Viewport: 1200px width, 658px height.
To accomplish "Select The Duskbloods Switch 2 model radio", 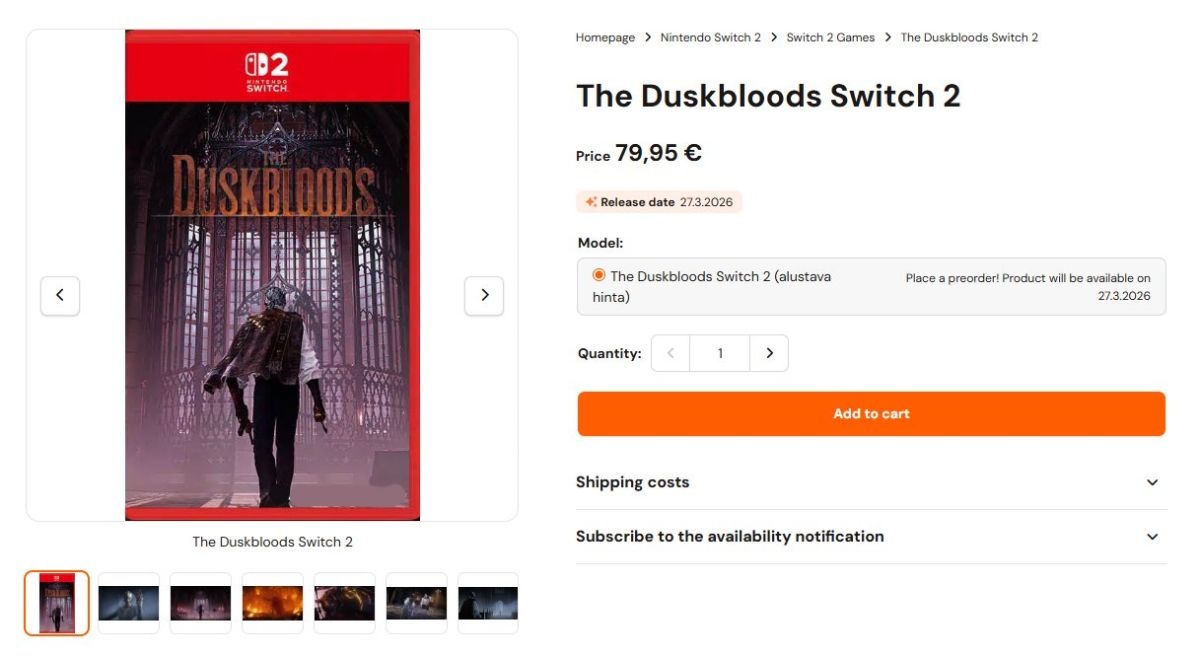I will coord(599,275).
